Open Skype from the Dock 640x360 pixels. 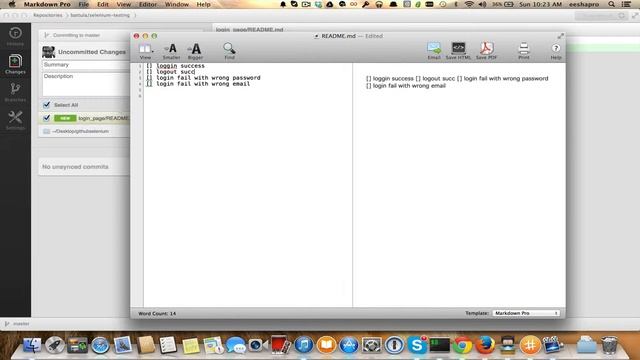tap(417, 345)
